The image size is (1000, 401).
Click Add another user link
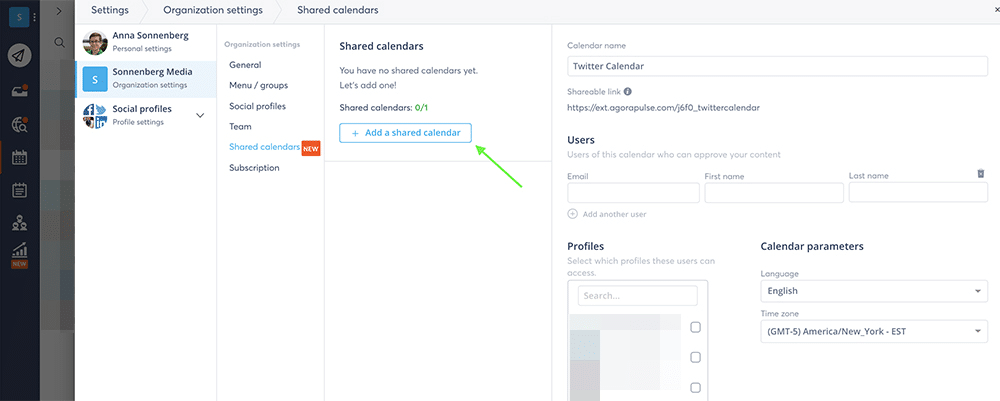pyautogui.click(x=607, y=214)
